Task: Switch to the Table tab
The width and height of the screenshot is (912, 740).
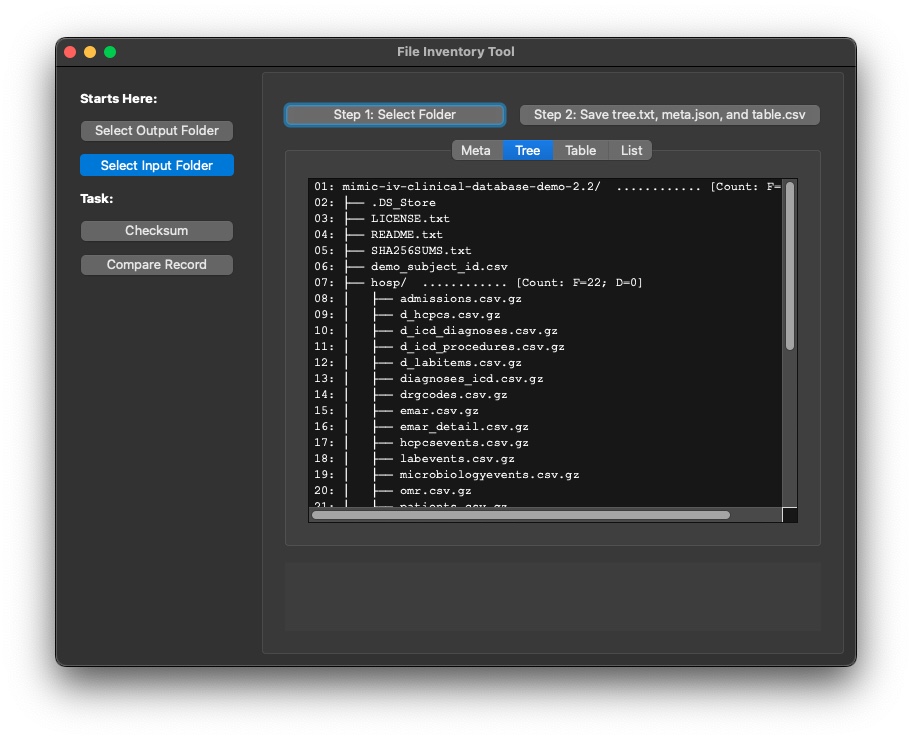Action: pyautogui.click(x=580, y=151)
